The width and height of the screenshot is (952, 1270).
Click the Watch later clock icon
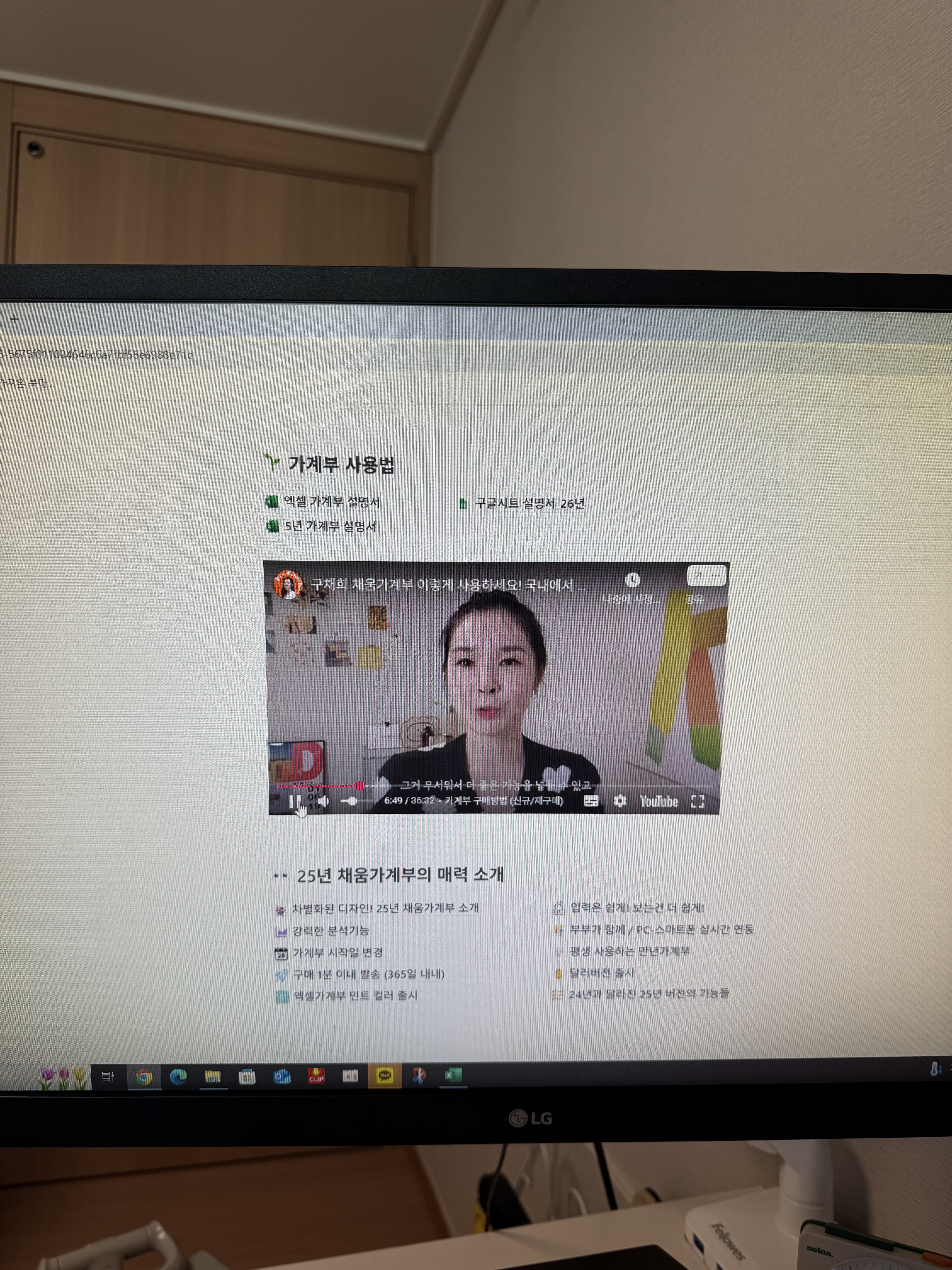[632, 580]
